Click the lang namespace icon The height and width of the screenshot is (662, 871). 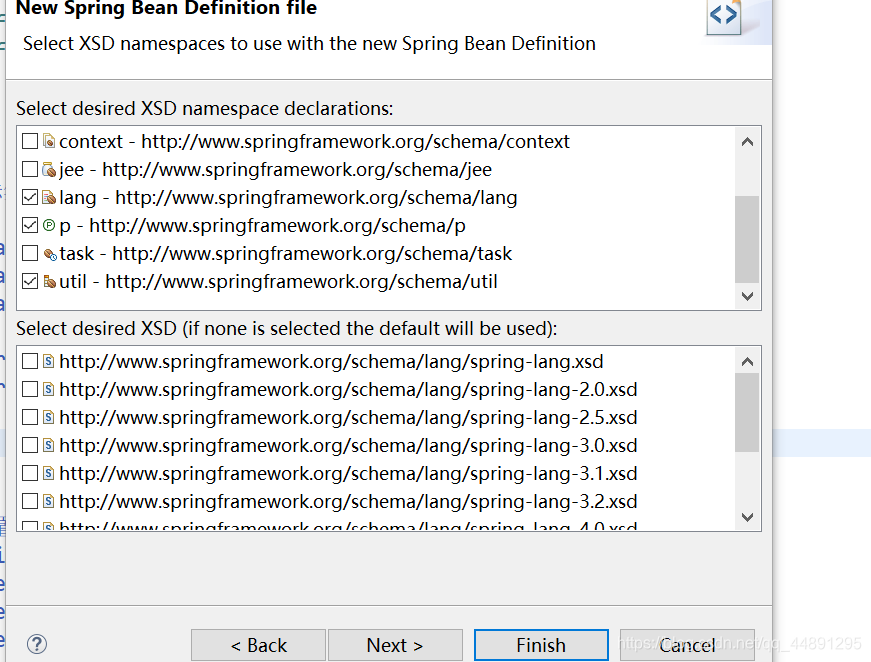coord(49,197)
